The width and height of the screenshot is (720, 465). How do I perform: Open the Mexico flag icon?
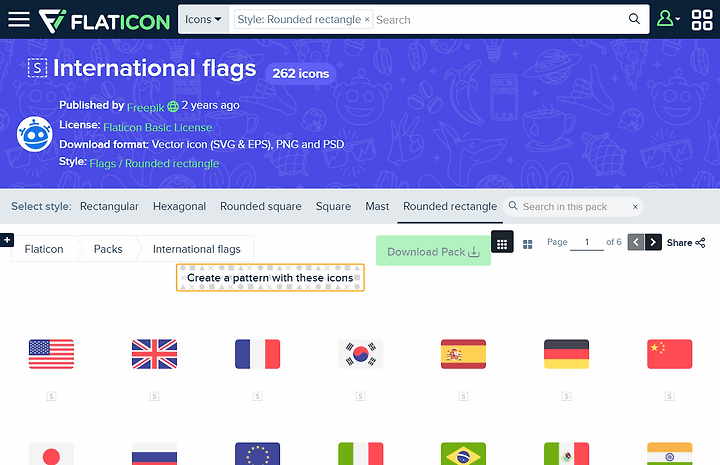coord(566,454)
